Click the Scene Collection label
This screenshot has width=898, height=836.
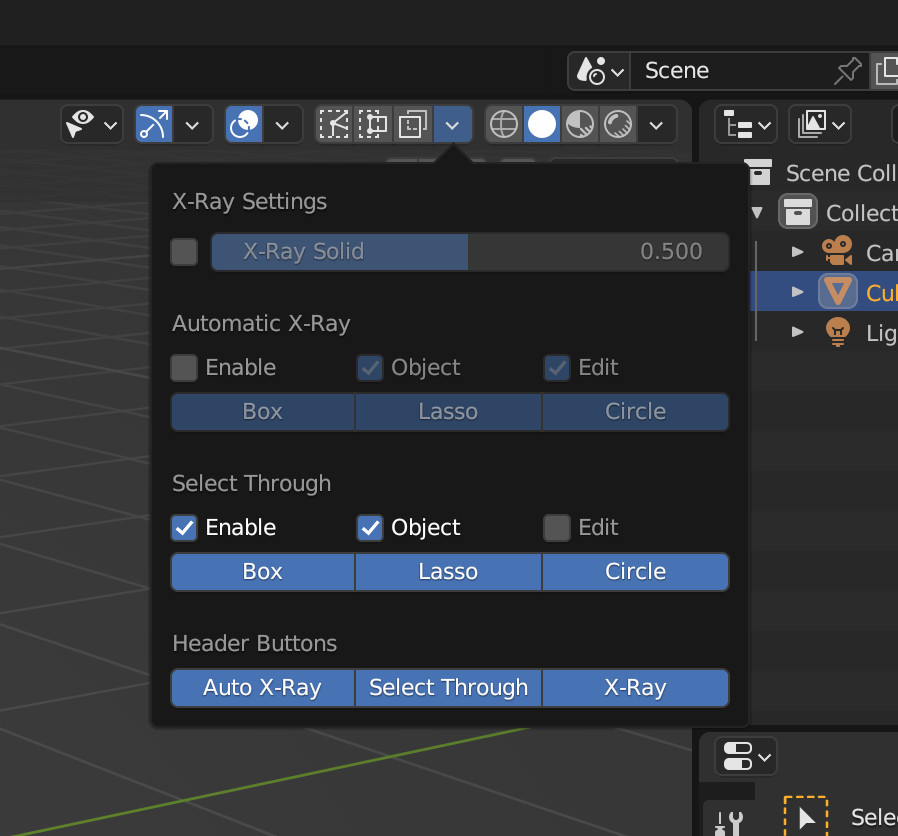click(842, 173)
